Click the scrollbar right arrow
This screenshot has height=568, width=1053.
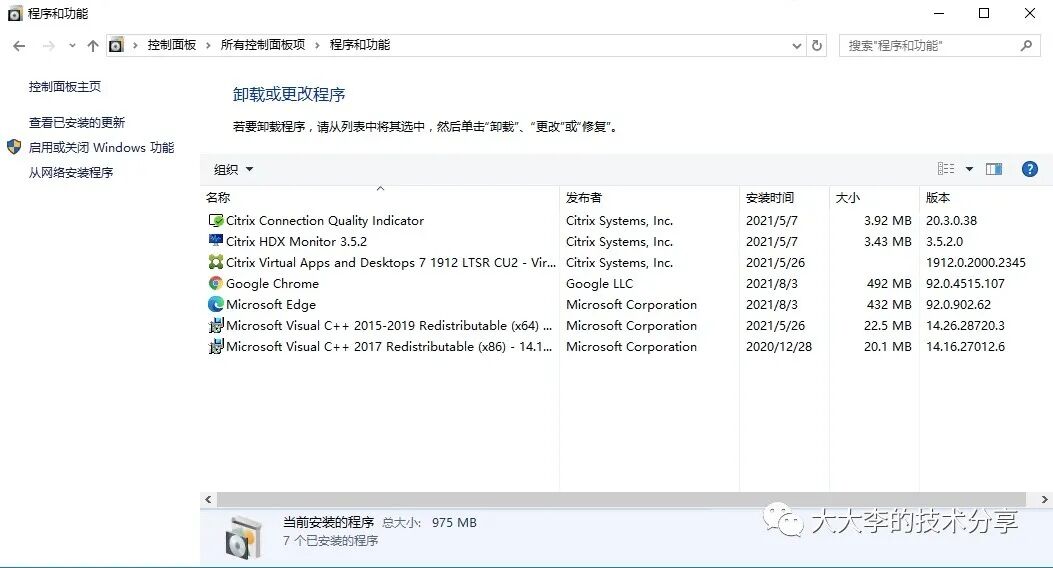click(1044, 499)
